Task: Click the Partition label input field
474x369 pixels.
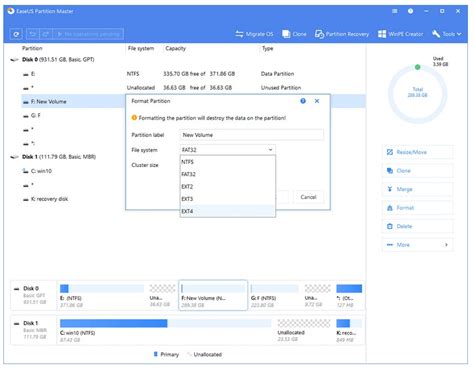Action: click(251, 135)
